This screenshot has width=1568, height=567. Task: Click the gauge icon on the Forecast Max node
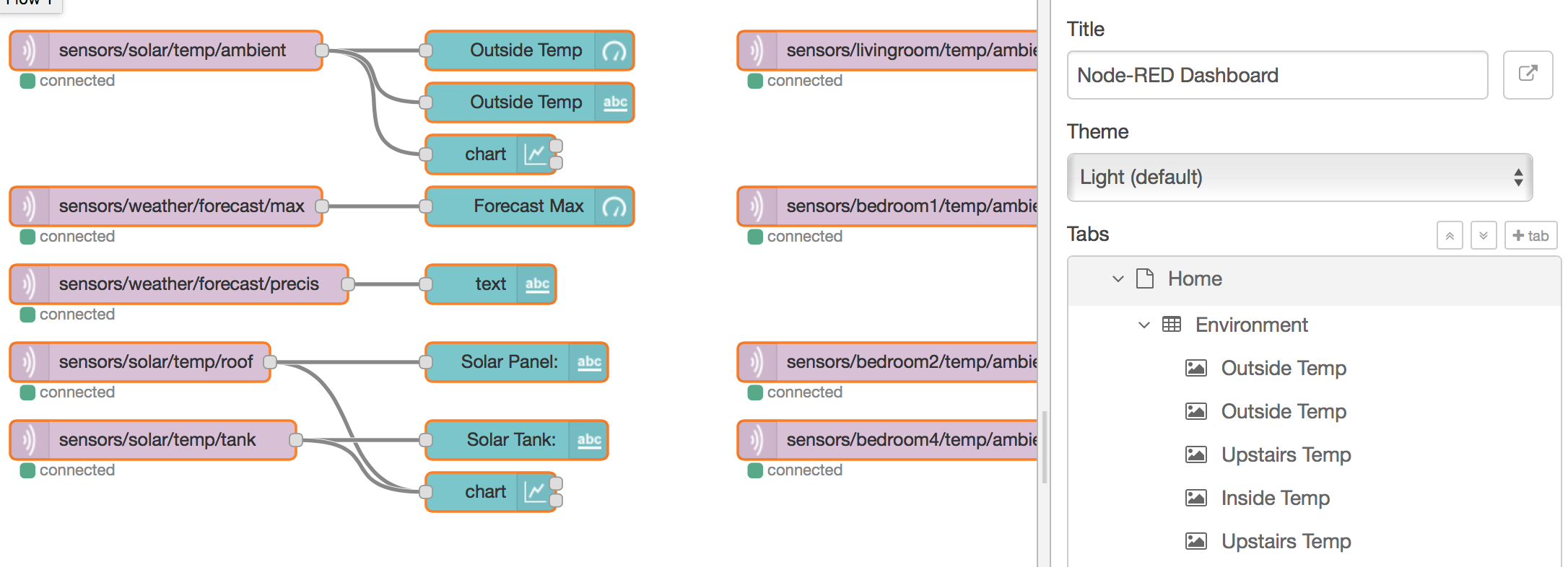tap(614, 206)
